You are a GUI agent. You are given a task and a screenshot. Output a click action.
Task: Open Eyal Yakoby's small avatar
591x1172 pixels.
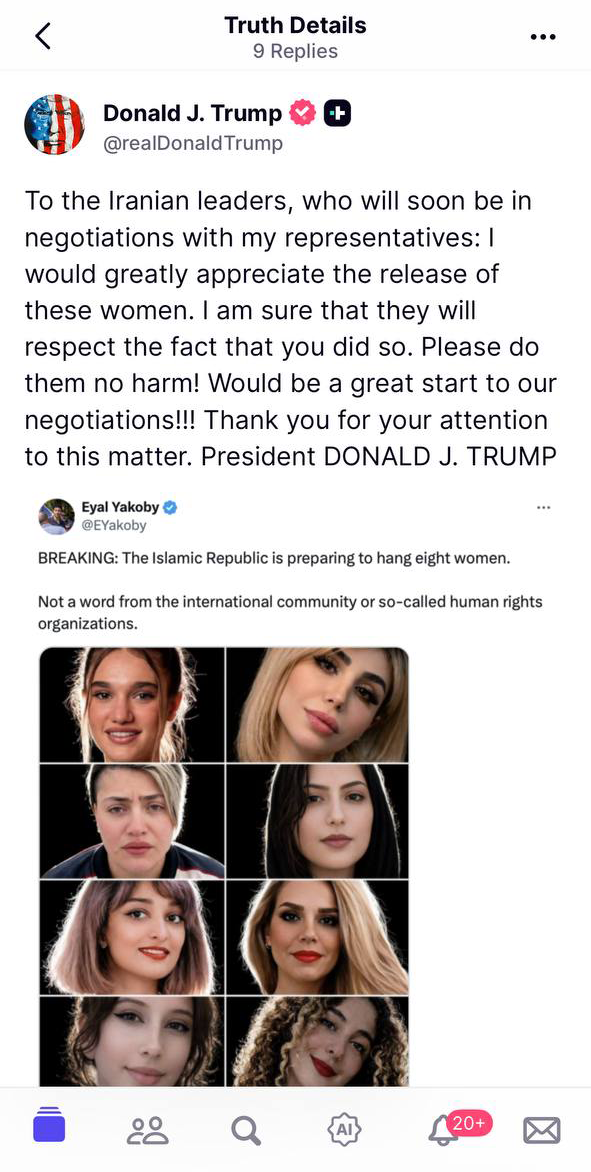click(57, 516)
